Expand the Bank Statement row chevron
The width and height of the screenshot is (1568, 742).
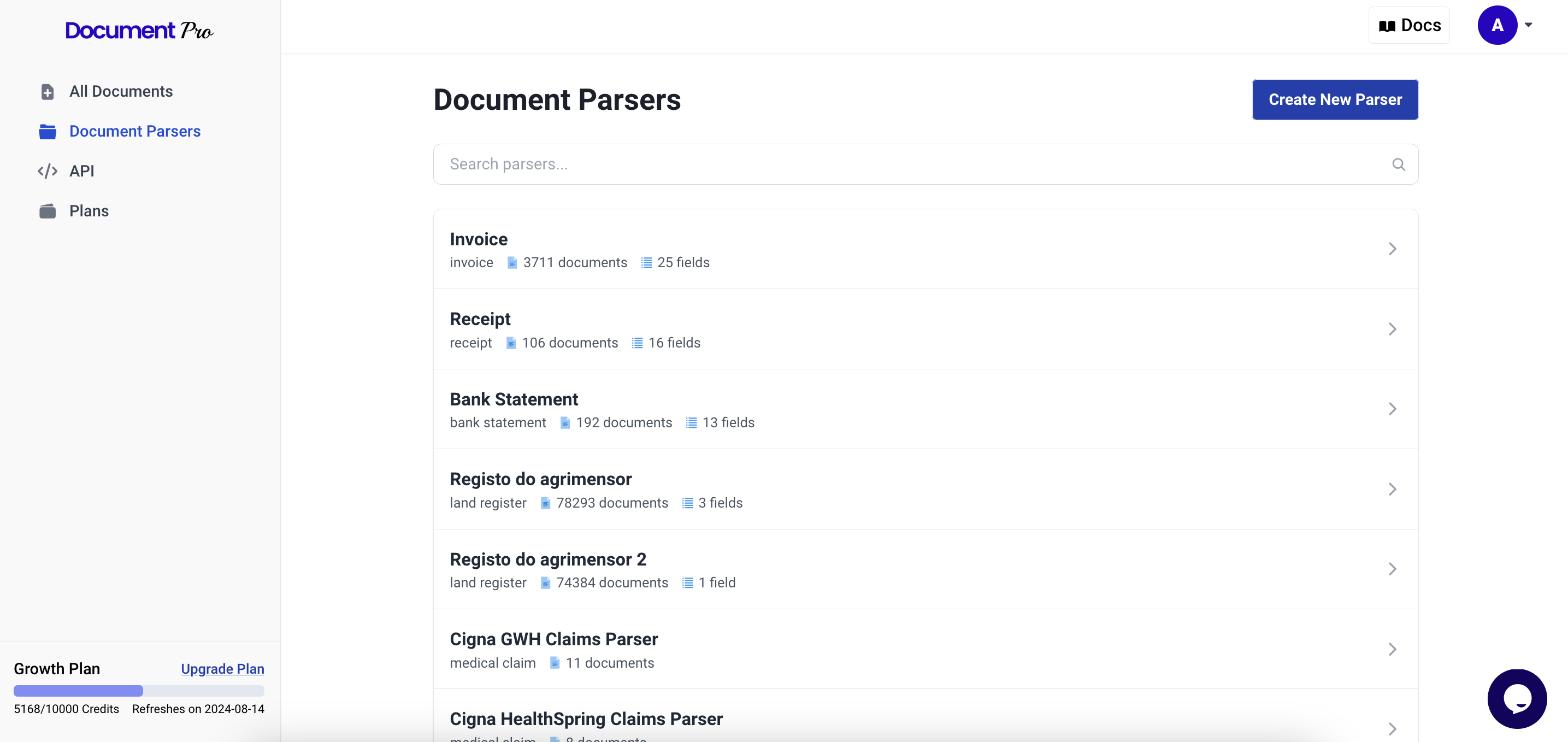1392,409
